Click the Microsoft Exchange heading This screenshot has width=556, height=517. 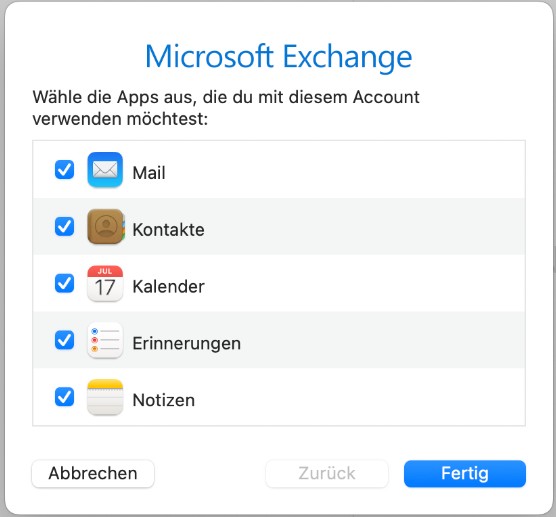tap(278, 57)
